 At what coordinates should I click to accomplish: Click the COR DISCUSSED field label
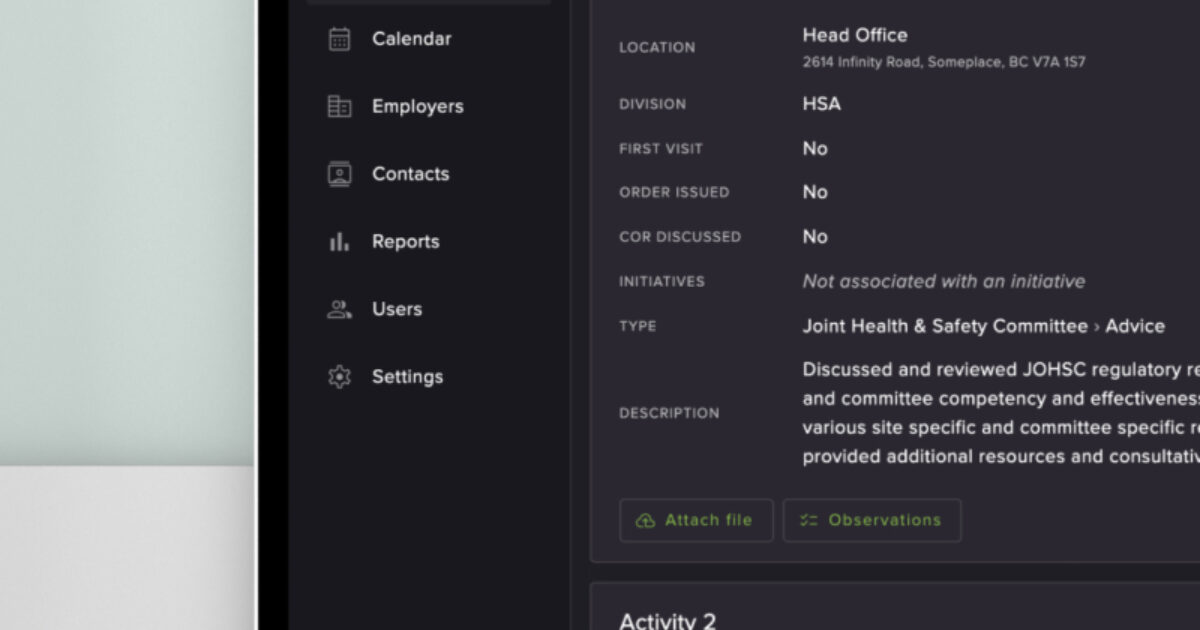[x=680, y=237]
